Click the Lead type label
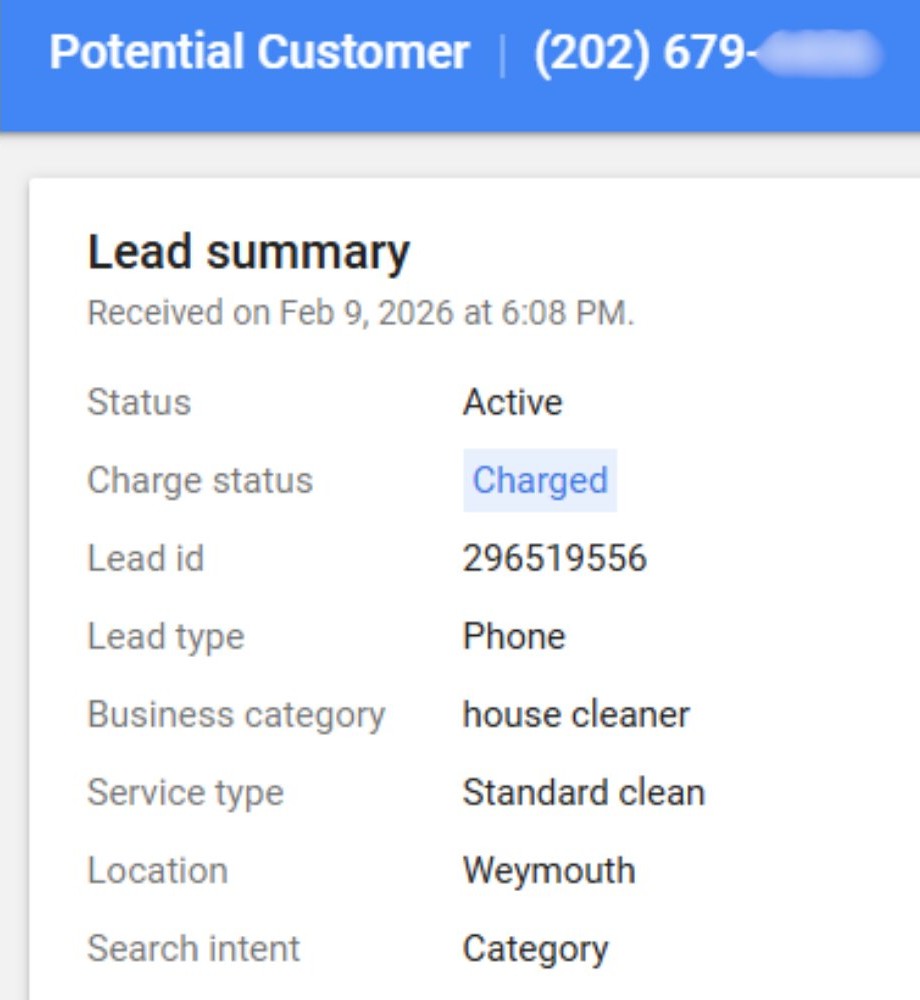Screen dimensions: 920x1000 (x=166, y=637)
